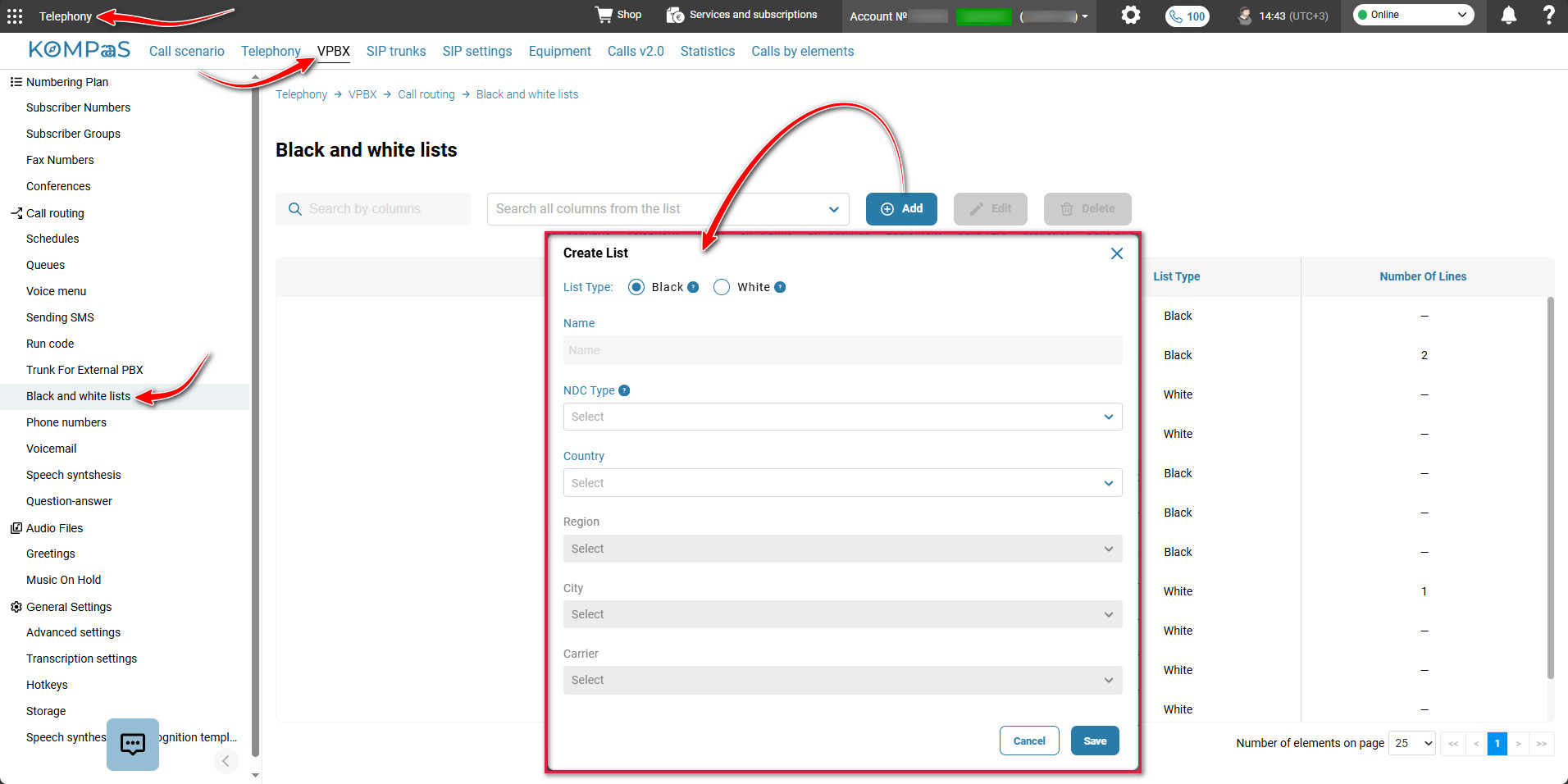Screen dimensions: 1568x784
Task: Click the help question mark icon
Action: 1548,15
